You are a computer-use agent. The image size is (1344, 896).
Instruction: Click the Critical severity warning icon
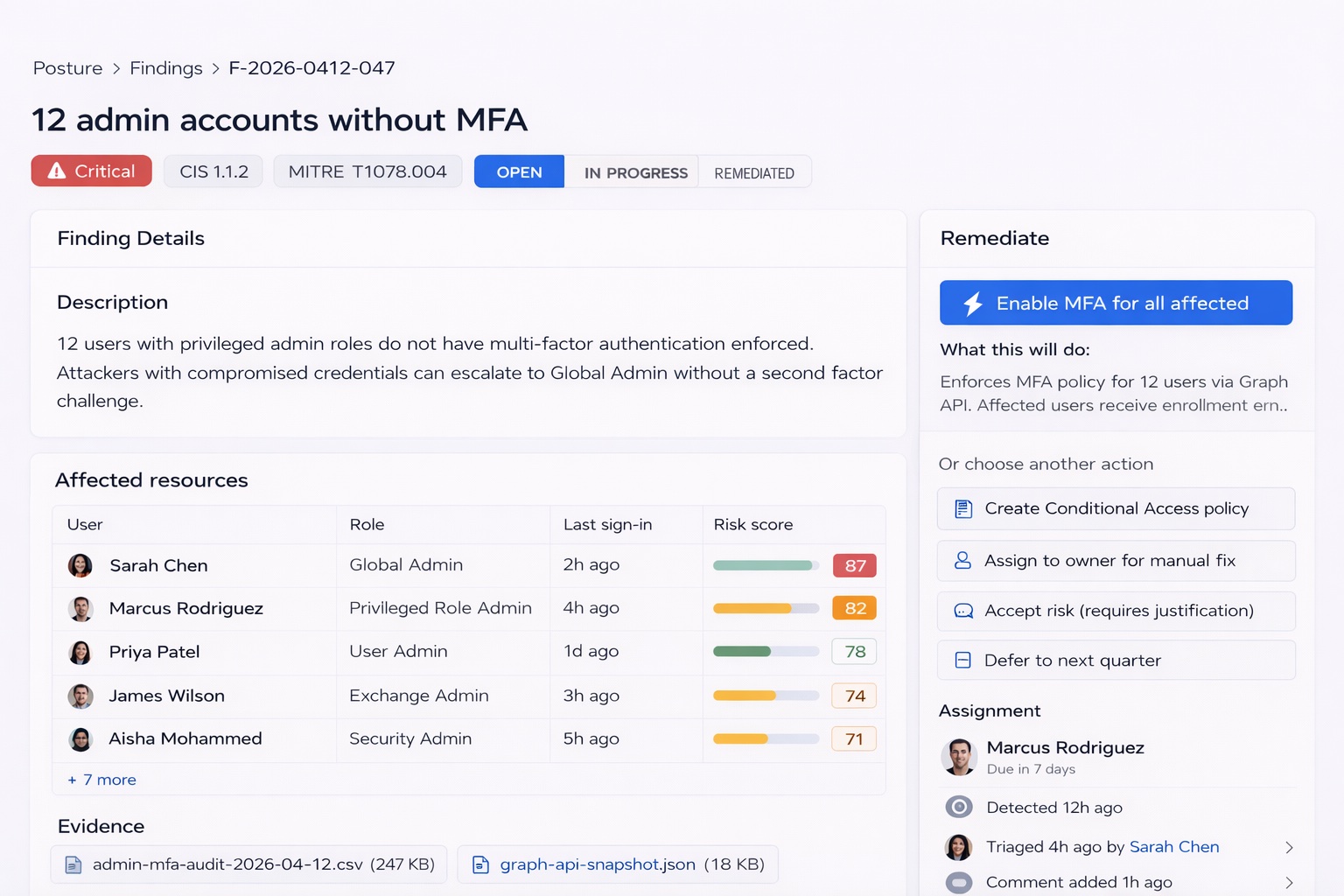coord(57,171)
